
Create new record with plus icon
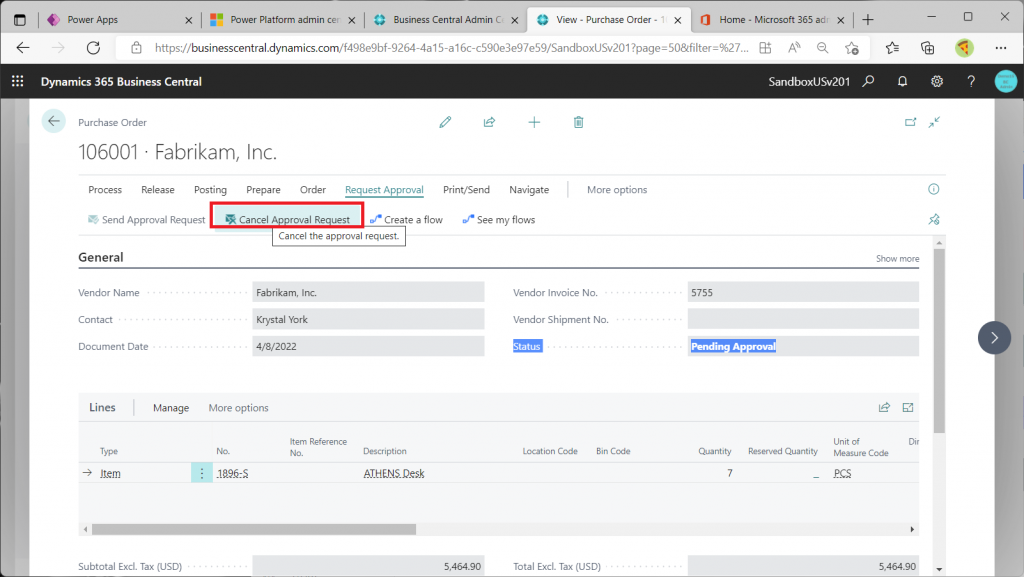[x=534, y=122]
